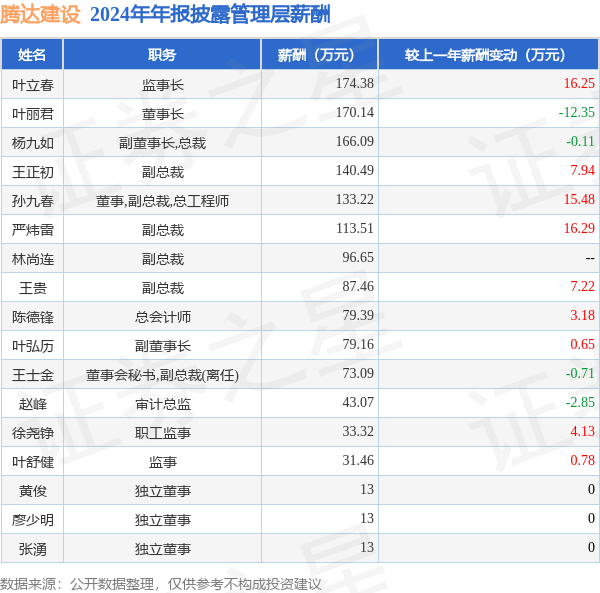Select the name 廖少明
The height and width of the screenshot is (593, 600).
pos(33,520)
